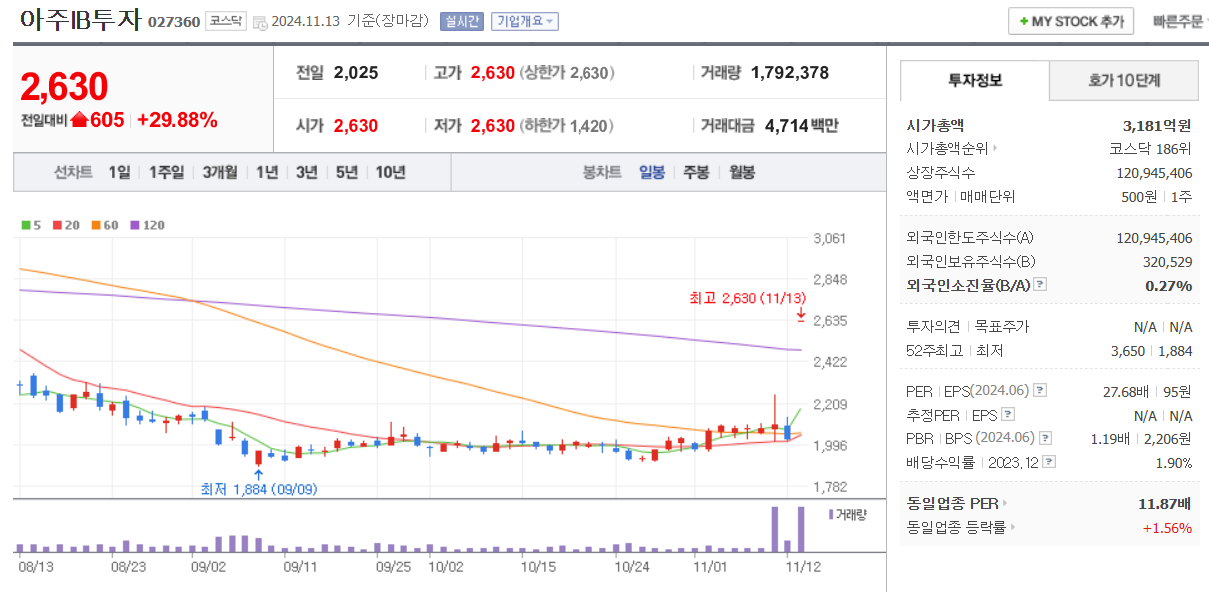
Task: Click the MY STOCK 추가 button
Action: tap(1071, 21)
